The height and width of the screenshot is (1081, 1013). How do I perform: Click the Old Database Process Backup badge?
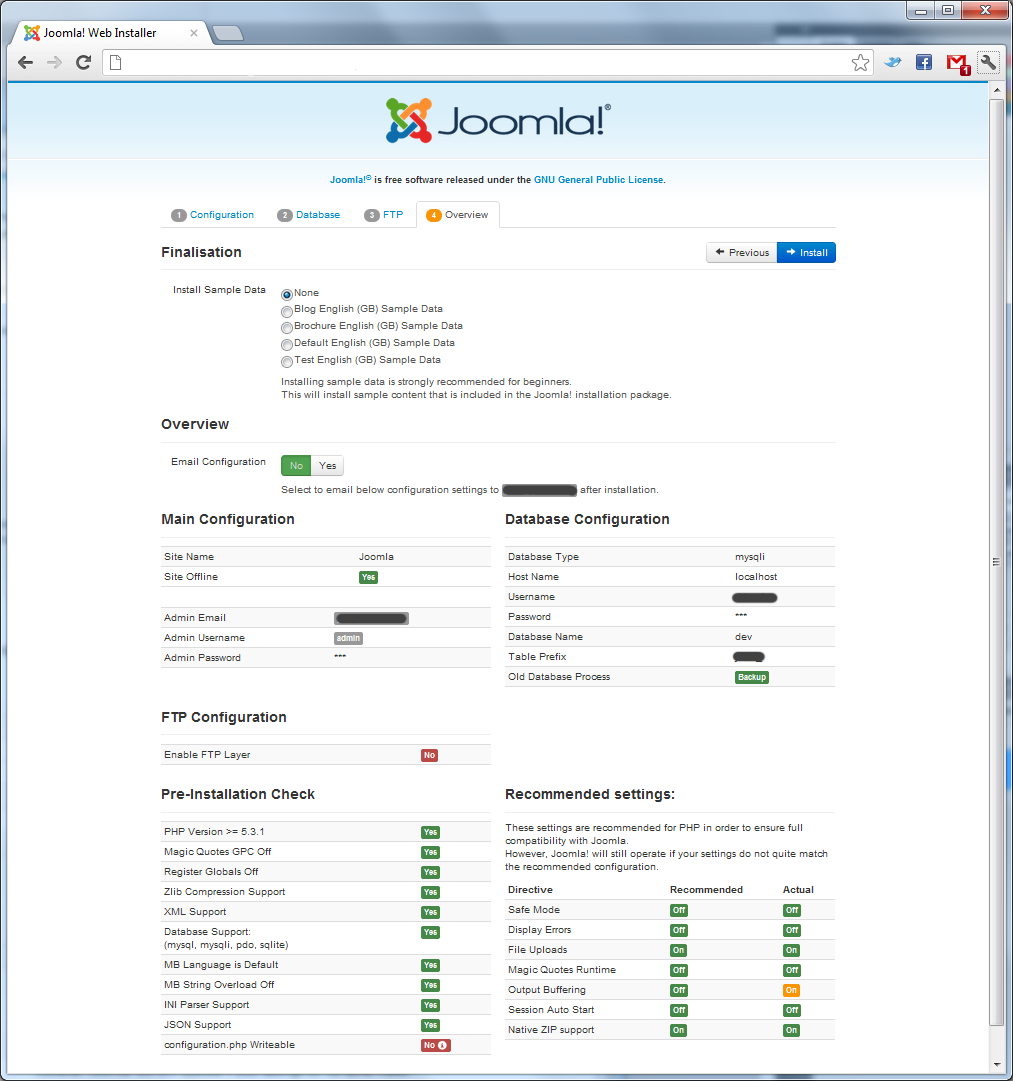[x=752, y=677]
